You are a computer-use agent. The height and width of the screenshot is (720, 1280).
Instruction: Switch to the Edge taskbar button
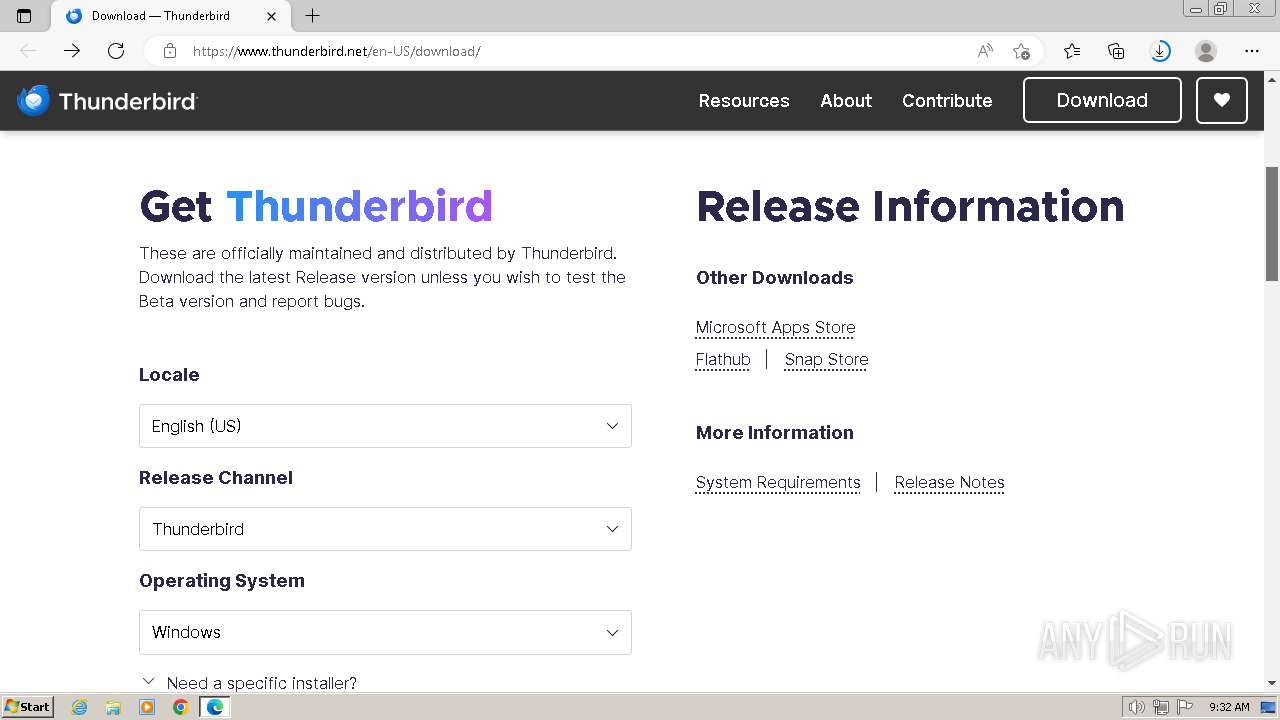pos(214,707)
